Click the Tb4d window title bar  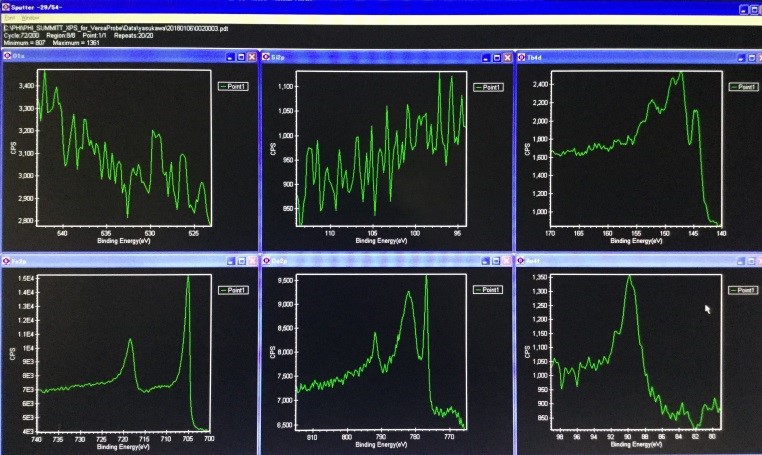(x=620, y=57)
